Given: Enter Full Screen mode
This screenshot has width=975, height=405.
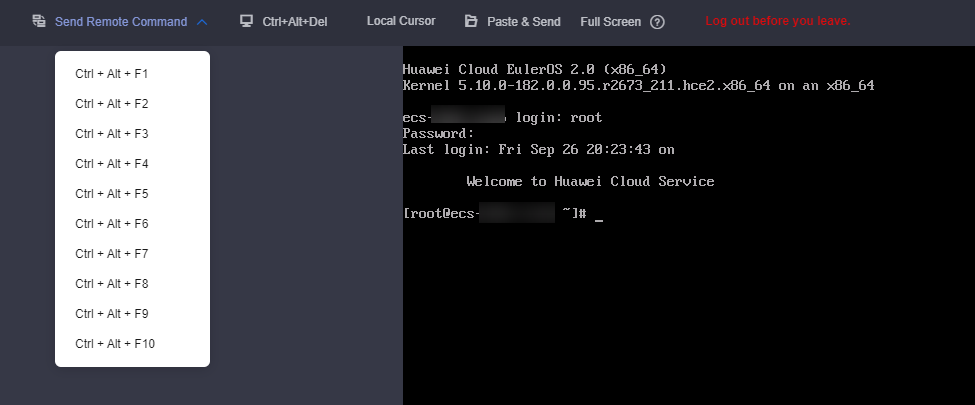Looking at the screenshot, I should [610, 21].
